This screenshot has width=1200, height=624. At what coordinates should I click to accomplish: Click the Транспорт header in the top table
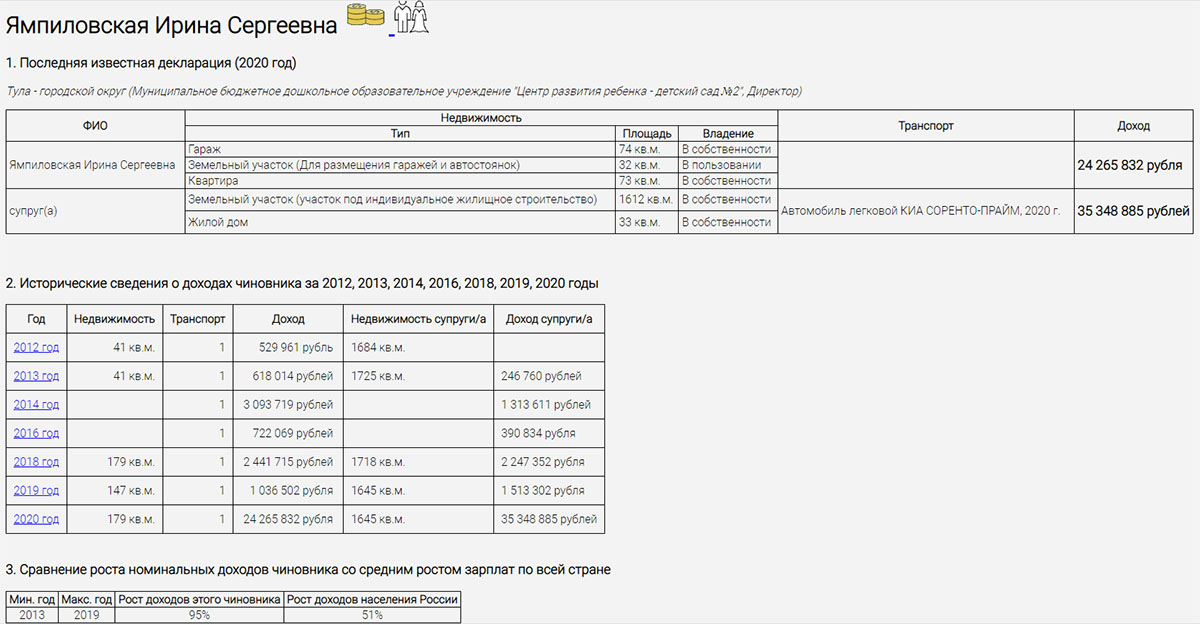tap(925, 126)
